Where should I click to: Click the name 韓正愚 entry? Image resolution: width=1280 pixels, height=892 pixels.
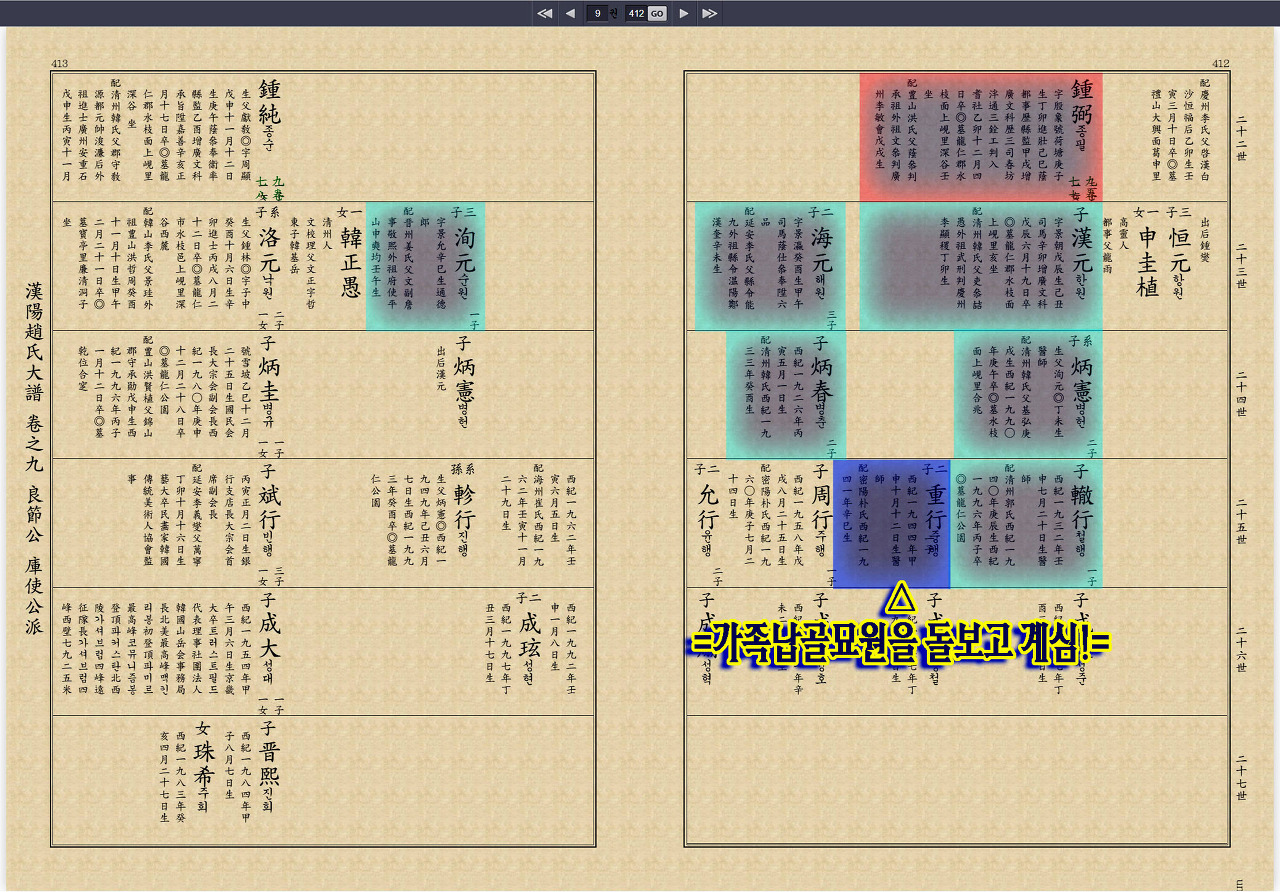click(x=351, y=262)
